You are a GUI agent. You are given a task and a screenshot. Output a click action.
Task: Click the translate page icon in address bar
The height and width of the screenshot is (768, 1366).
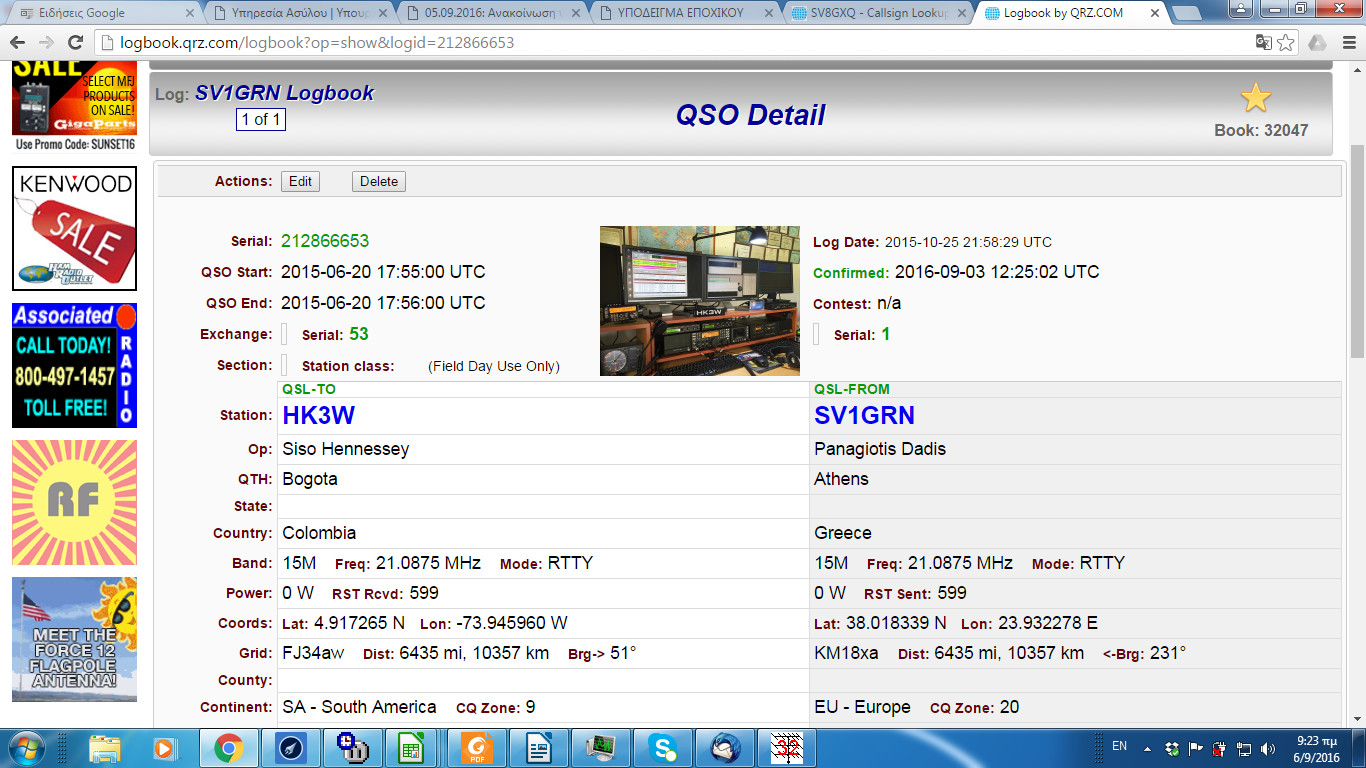pyautogui.click(x=1263, y=43)
